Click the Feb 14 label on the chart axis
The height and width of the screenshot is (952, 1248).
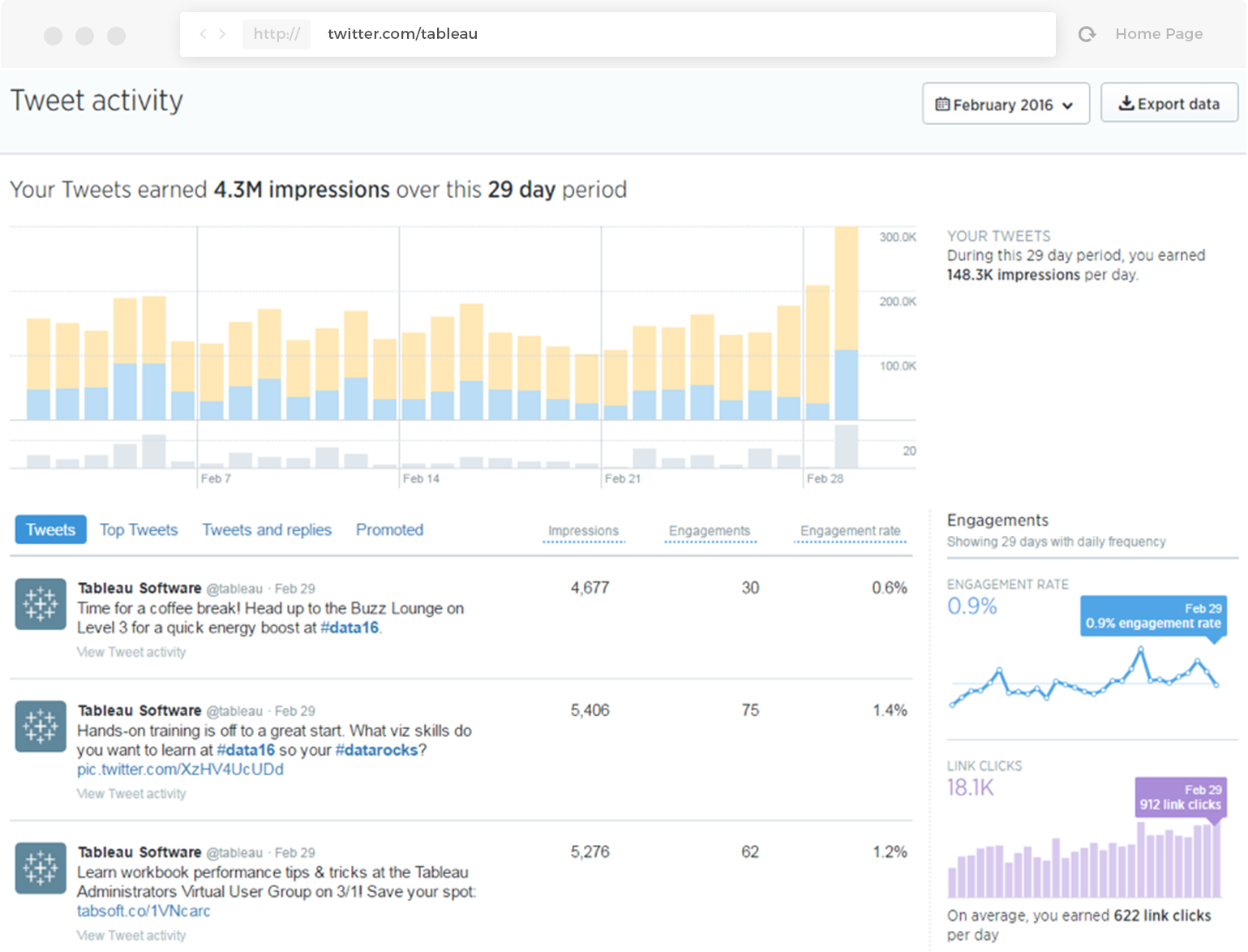(421, 478)
